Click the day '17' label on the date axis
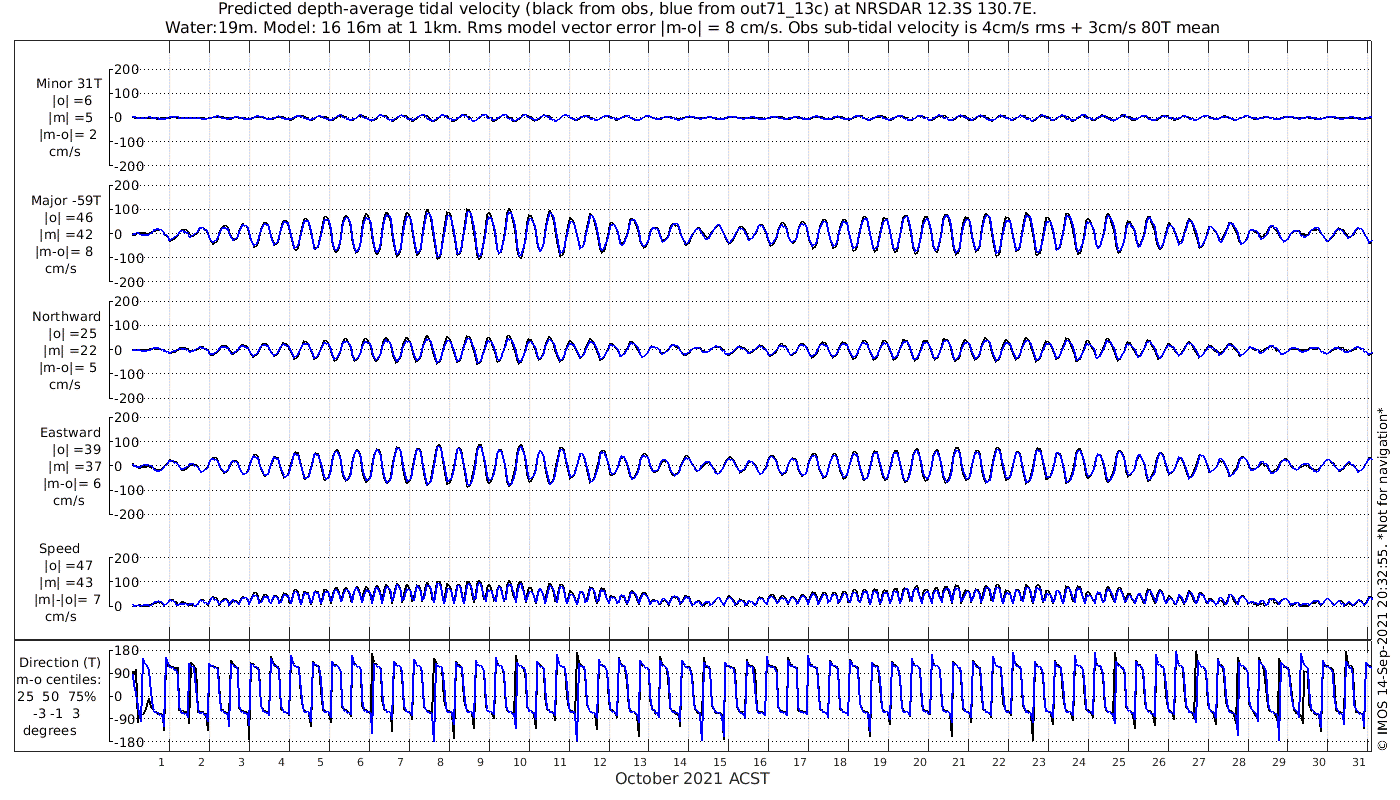 point(799,762)
